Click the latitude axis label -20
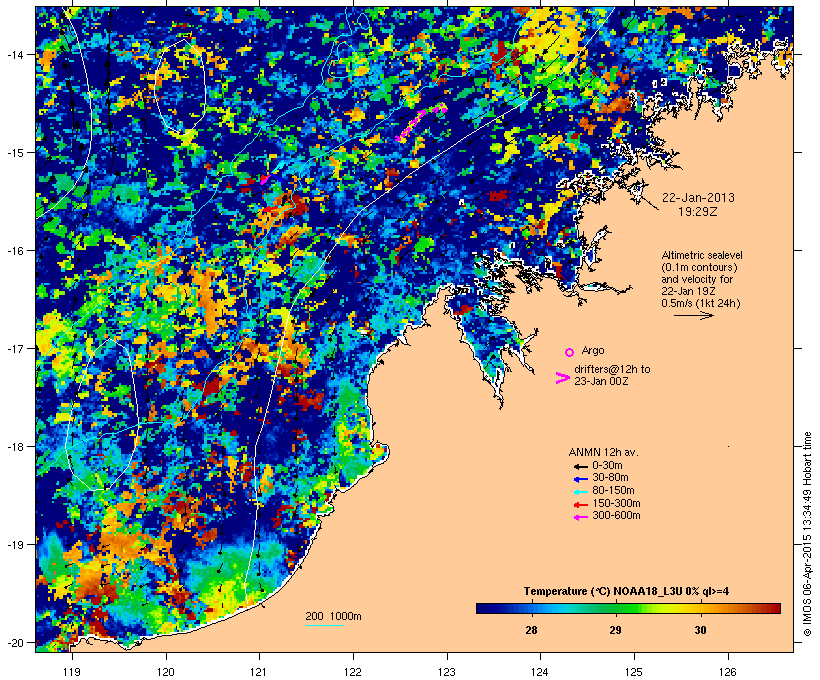Viewport: 820px width, 680px height. pos(14,642)
